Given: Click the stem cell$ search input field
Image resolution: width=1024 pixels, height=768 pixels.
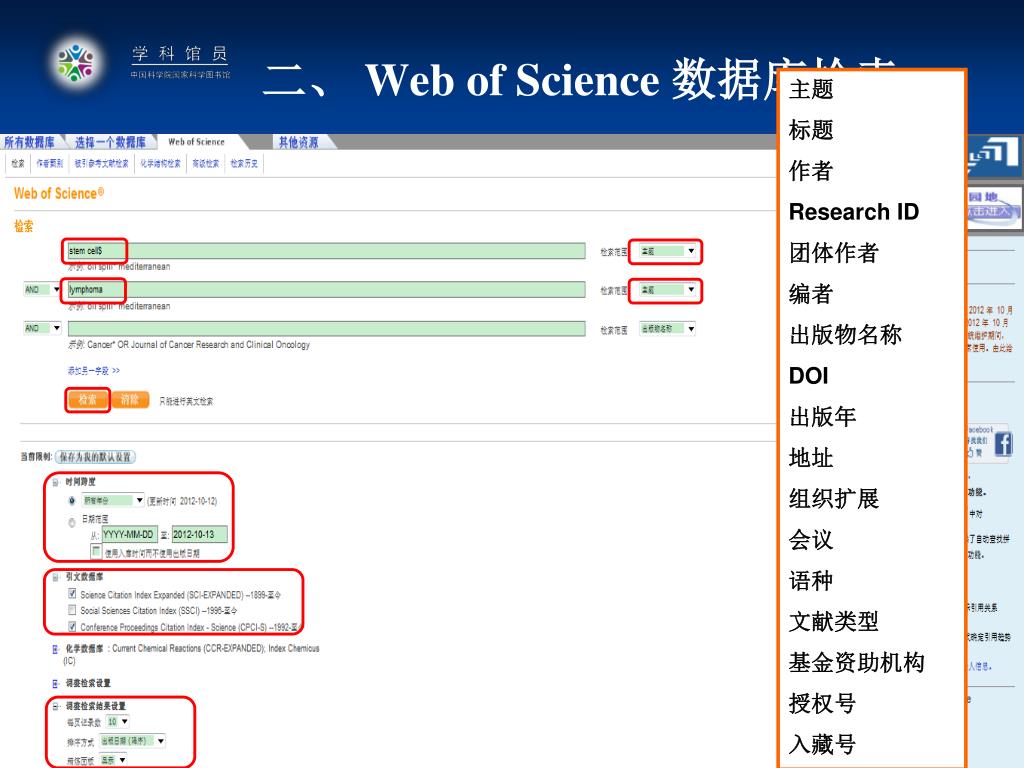Looking at the screenshot, I should (327, 251).
